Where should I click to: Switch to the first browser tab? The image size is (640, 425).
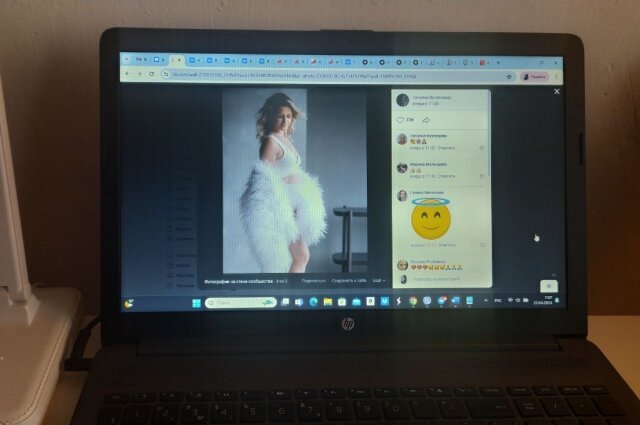(x=141, y=60)
